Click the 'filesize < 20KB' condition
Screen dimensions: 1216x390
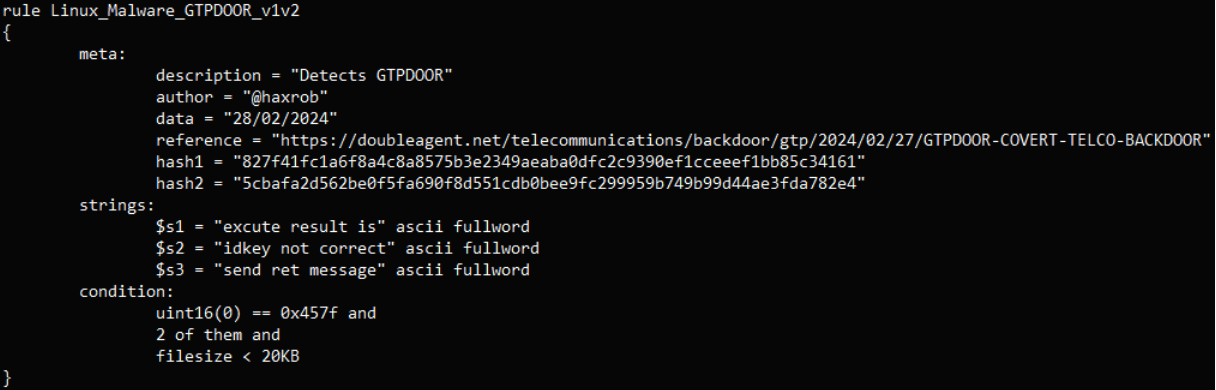coord(220,356)
